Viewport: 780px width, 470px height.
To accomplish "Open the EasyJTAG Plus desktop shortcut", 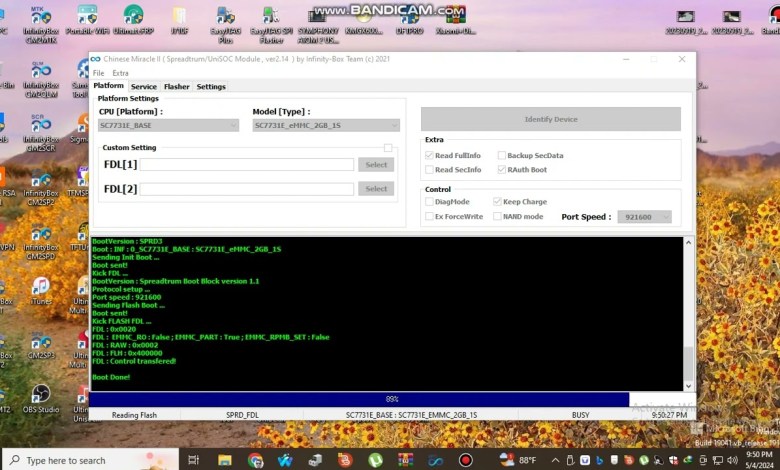I will tap(225, 24).
